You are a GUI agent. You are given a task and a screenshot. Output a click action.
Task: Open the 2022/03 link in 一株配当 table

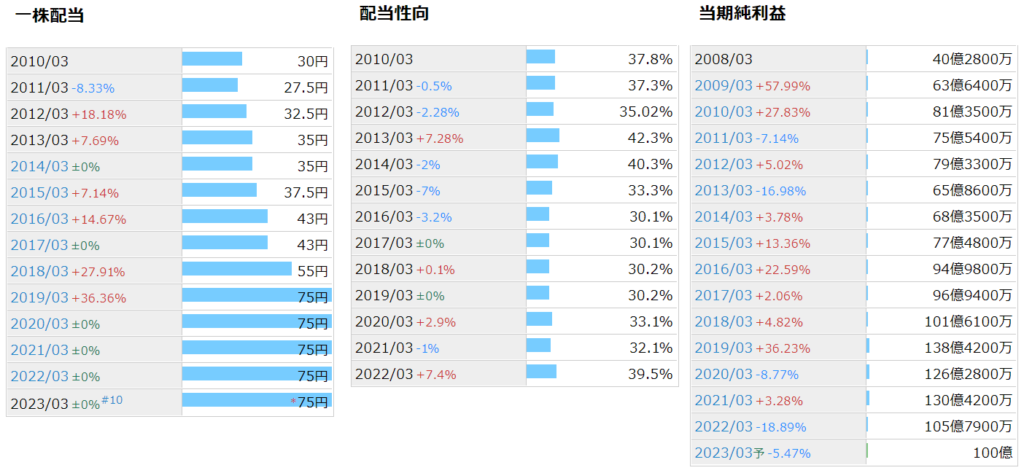[39, 376]
